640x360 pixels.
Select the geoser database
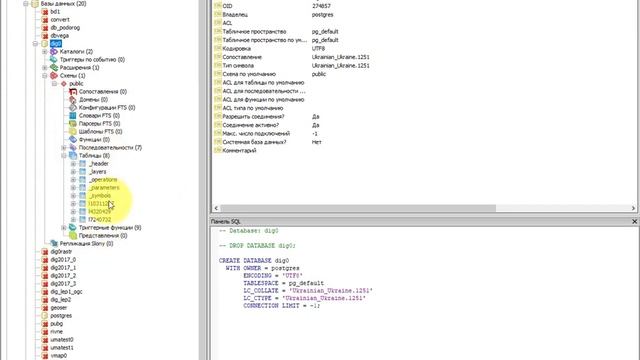58,308
